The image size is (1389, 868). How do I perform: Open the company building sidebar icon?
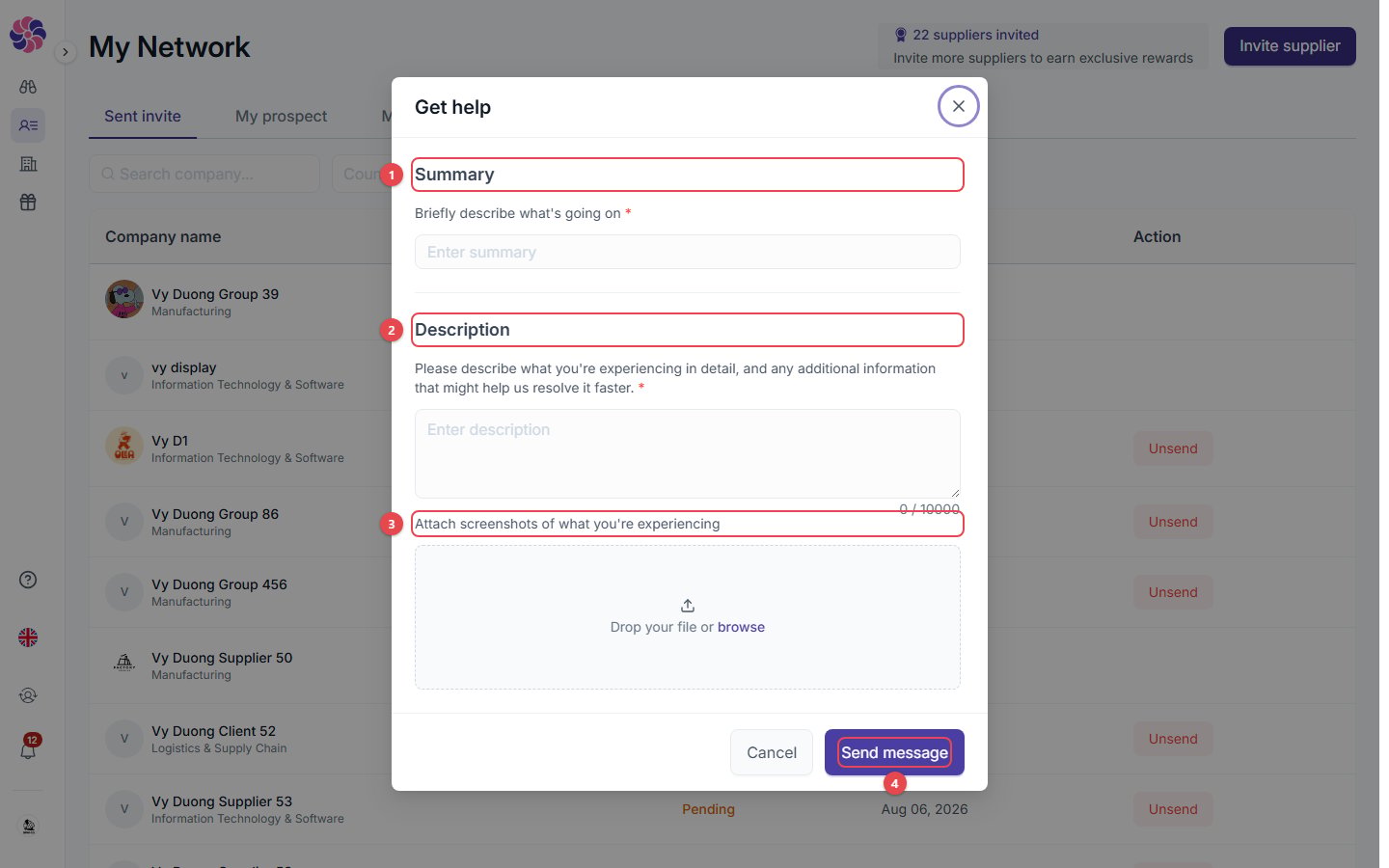click(28, 164)
